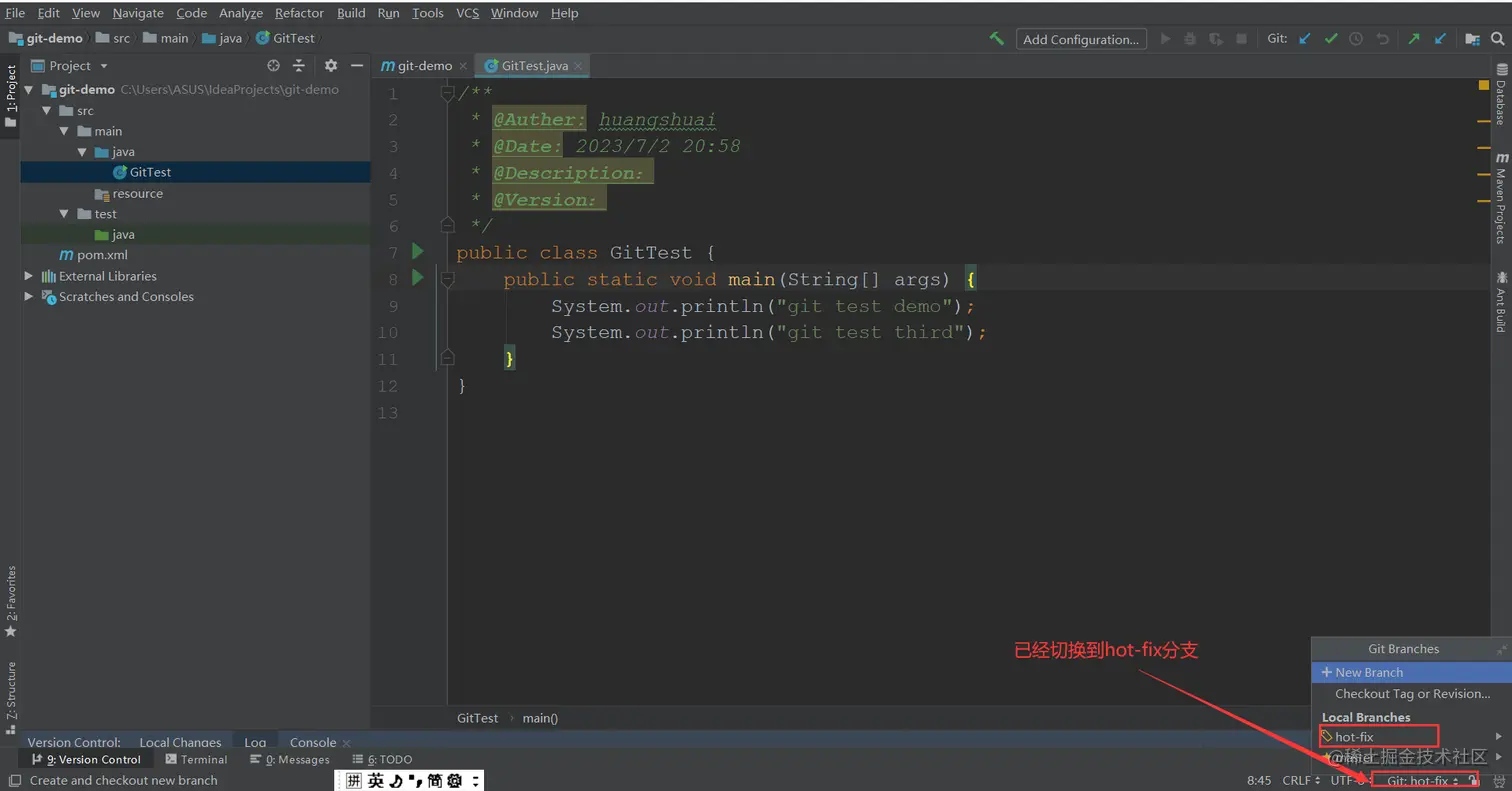
Task: Click the Add Configuration... button
Action: tap(1081, 39)
